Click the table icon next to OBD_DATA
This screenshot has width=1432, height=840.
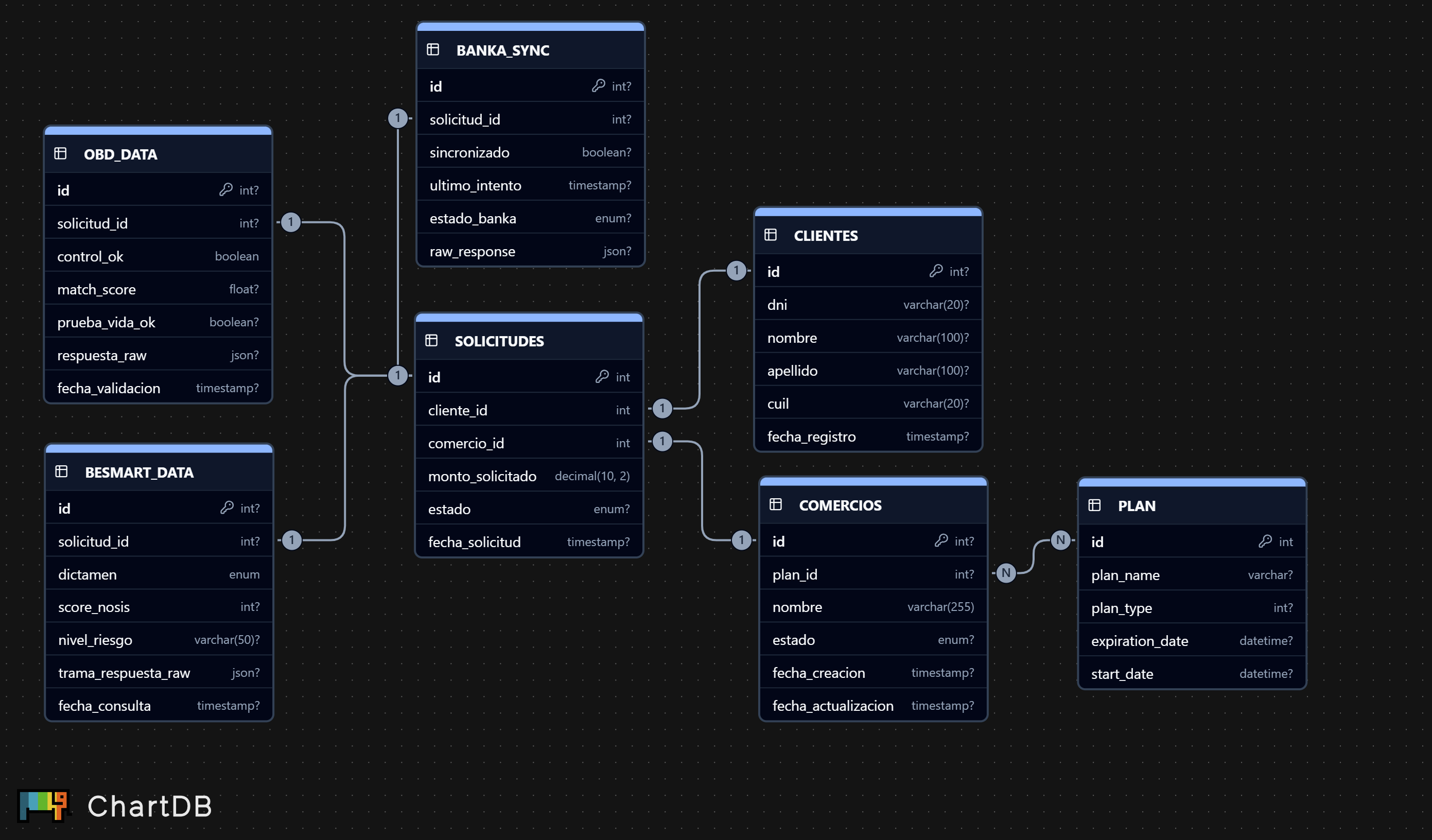(60, 153)
